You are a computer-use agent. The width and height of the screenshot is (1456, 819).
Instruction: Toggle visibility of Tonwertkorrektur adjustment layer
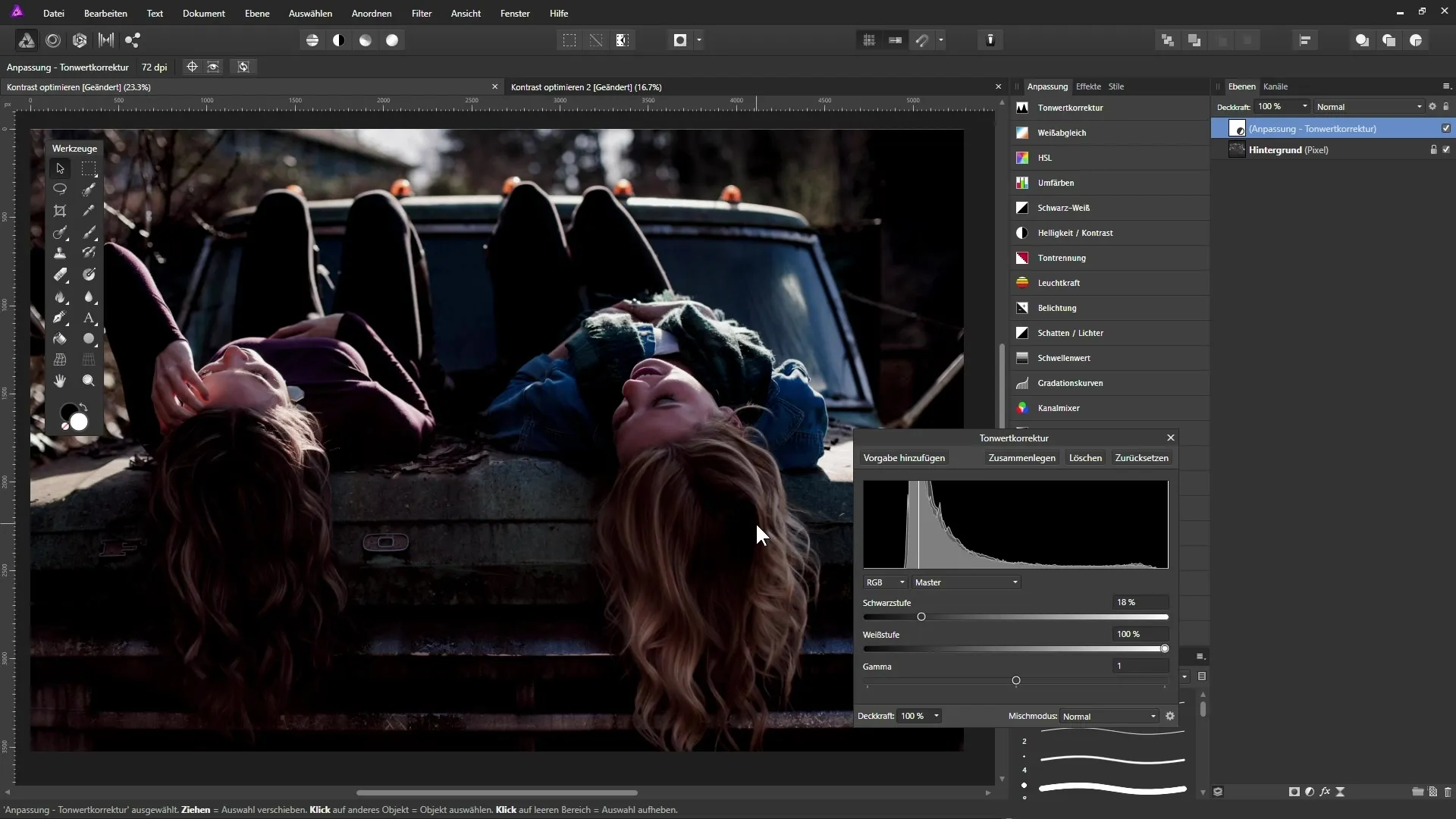[1446, 128]
